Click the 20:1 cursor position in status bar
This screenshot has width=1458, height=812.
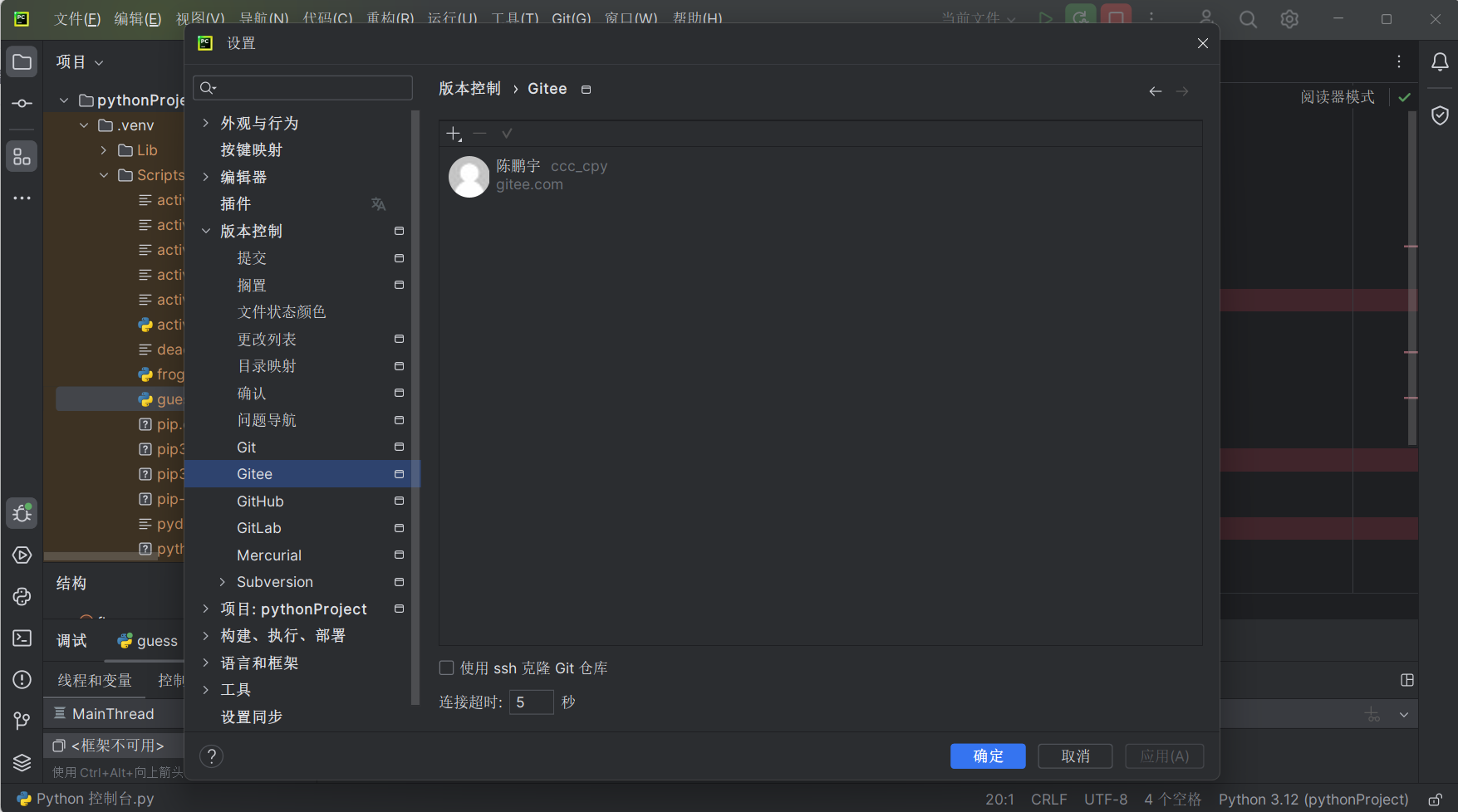click(x=999, y=800)
